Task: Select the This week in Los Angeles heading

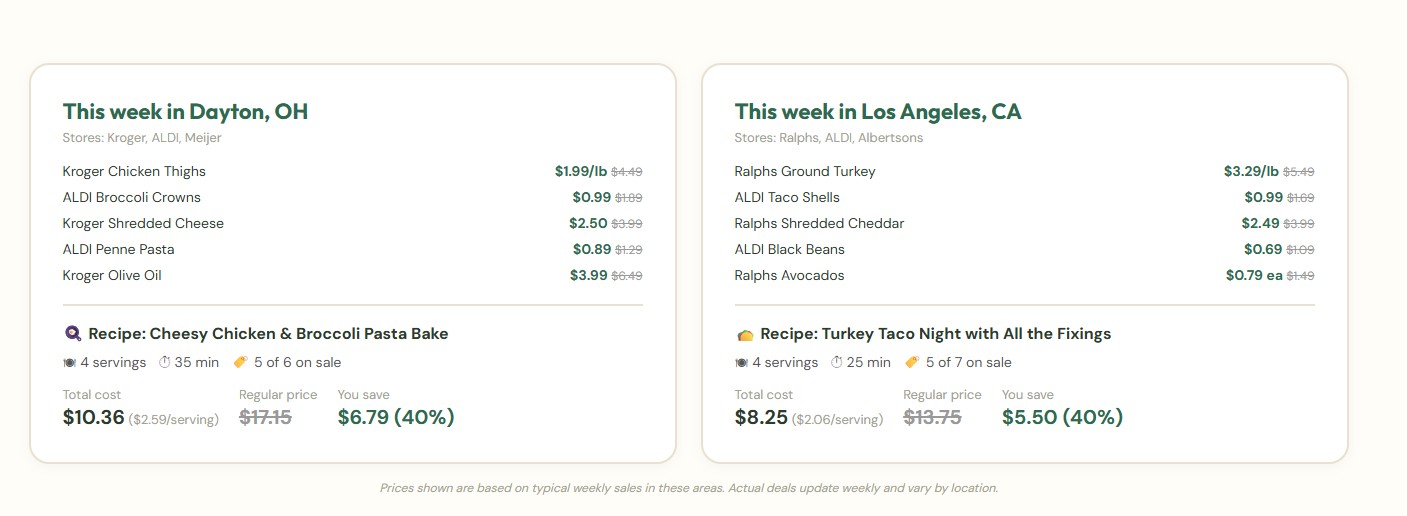Action: click(x=877, y=111)
